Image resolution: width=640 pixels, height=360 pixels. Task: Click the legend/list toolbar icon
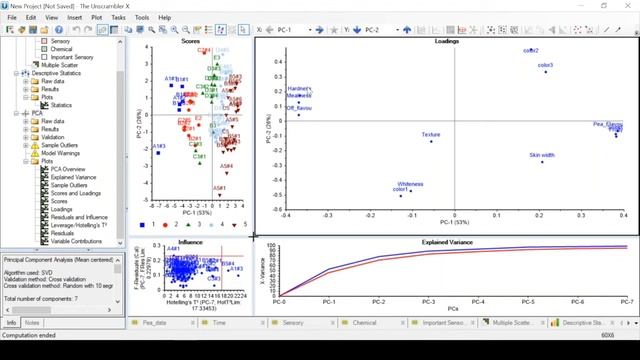pos(209,30)
